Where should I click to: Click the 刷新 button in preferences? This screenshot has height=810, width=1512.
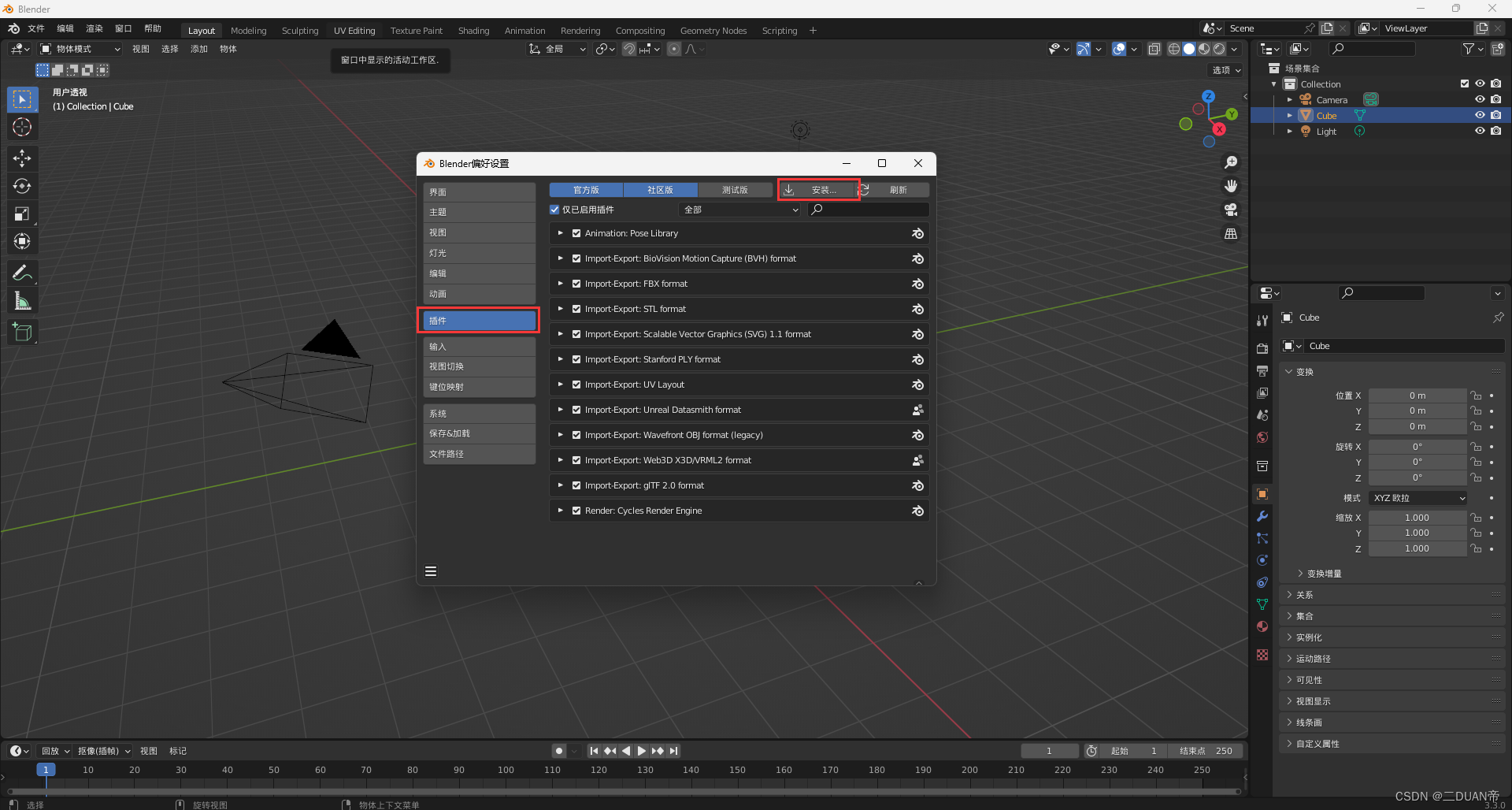[x=898, y=189]
